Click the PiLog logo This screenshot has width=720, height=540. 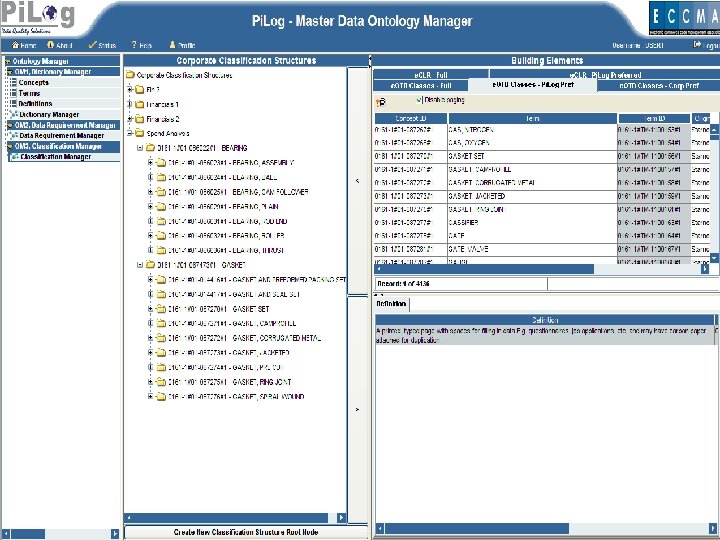click(x=38, y=17)
